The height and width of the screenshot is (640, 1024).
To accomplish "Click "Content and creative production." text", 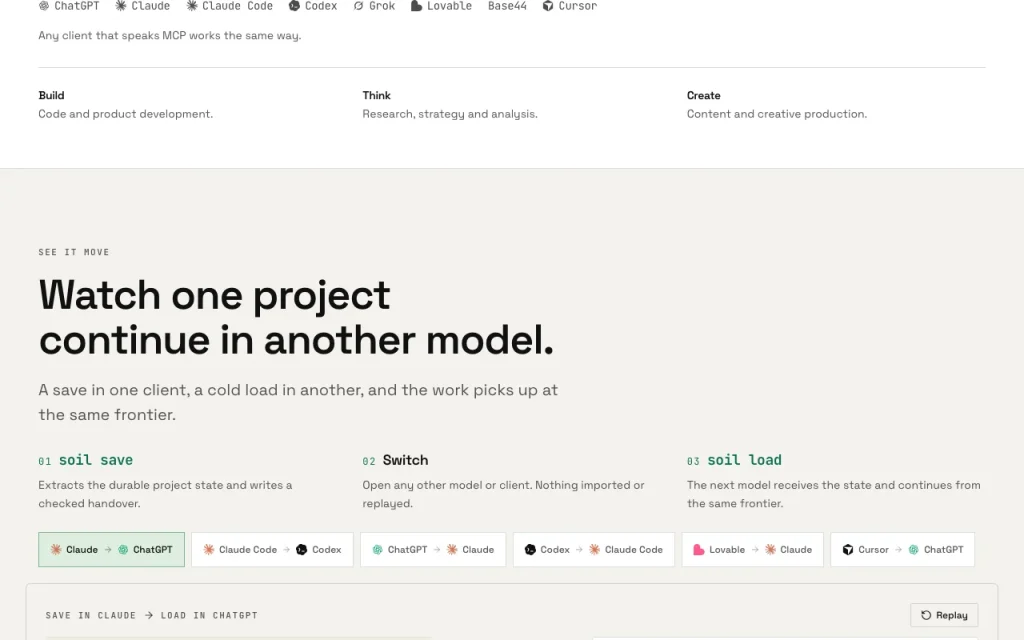I will (777, 114).
